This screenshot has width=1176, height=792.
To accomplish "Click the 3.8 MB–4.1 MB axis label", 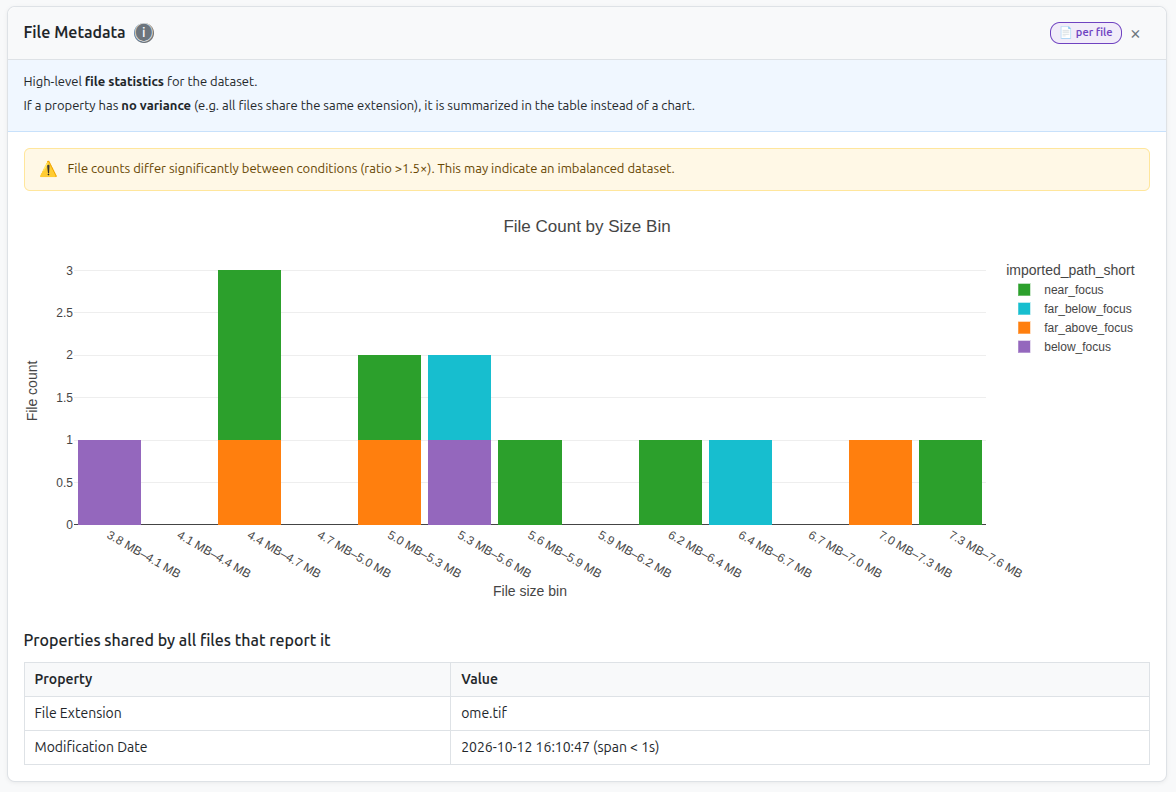I will 143,554.
